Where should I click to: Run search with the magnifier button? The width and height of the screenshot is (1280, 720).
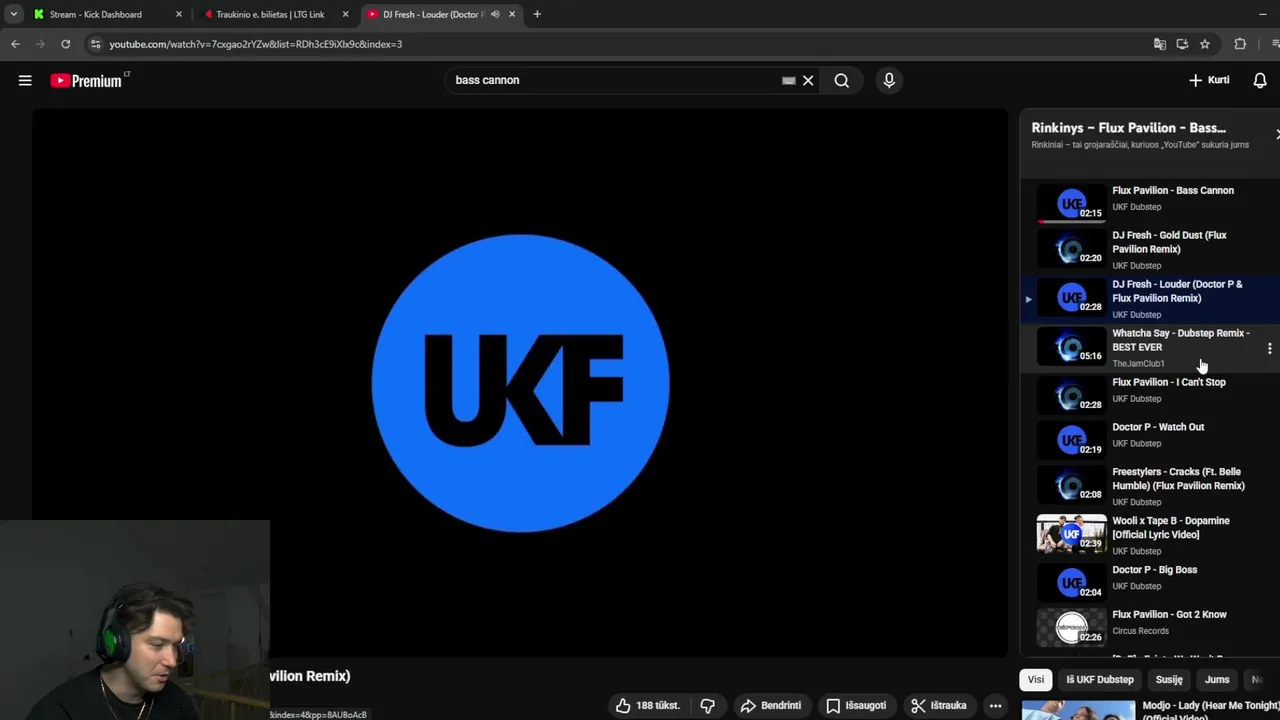[842, 80]
